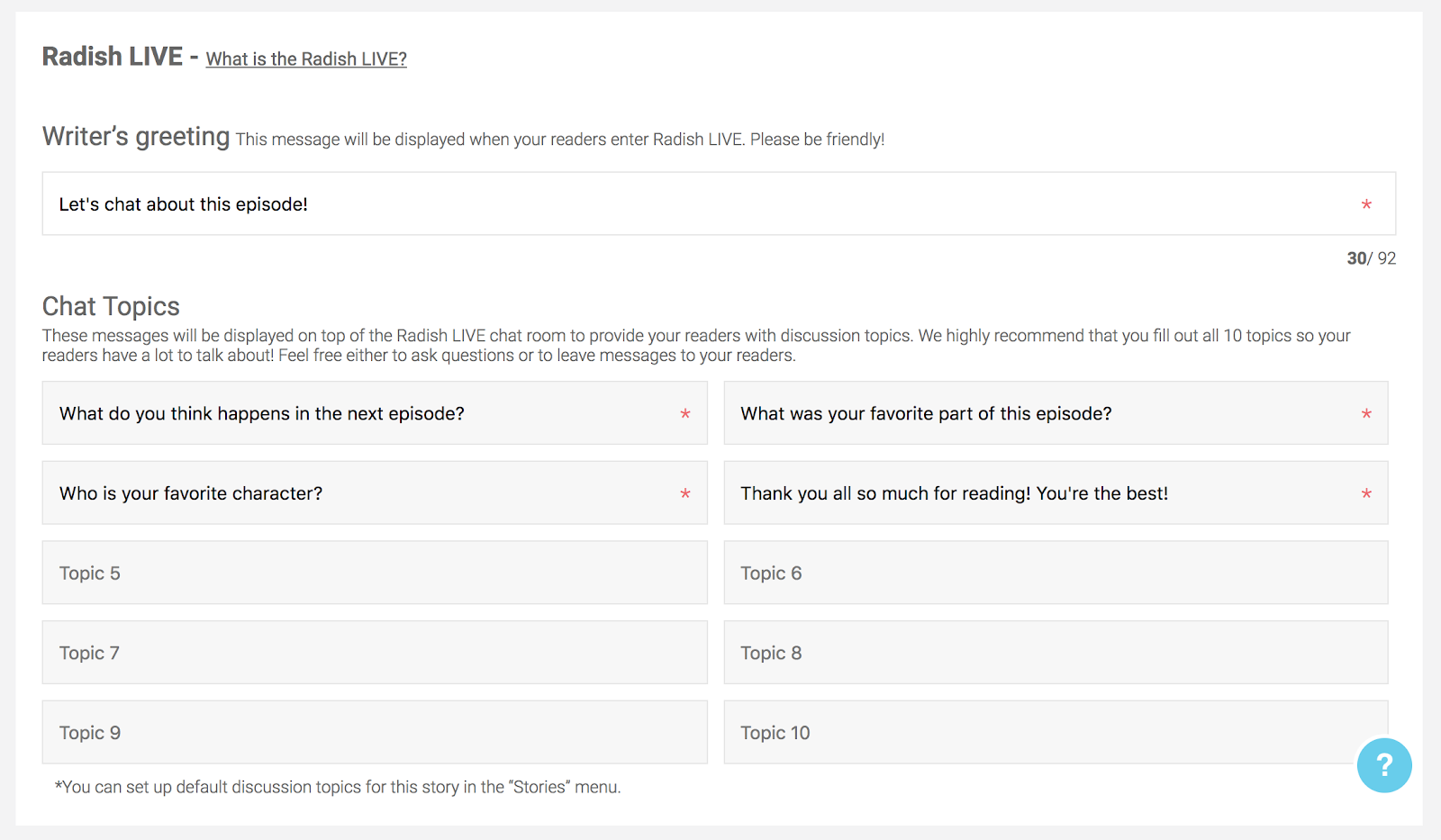Open 'What is the Radish LIVE?' link
The height and width of the screenshot is (840, 1441).
306,59
